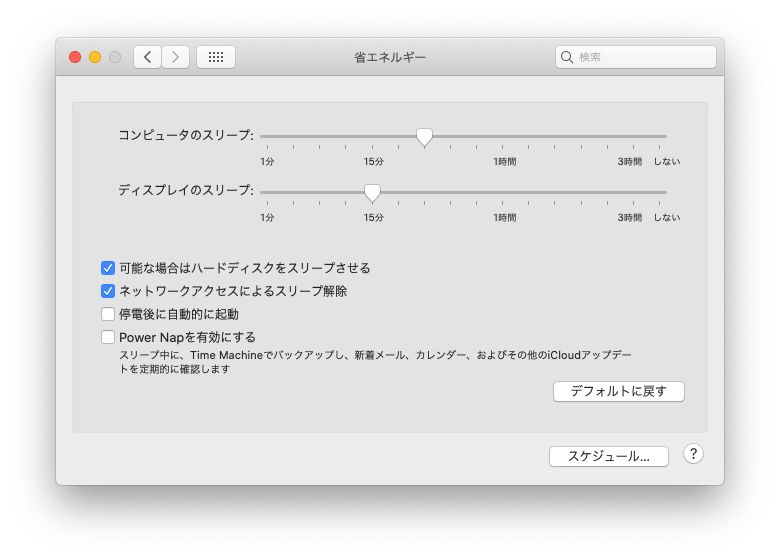780x559 pixels.
Task: Click the 省エネルギー window title
Action: pyautogui.click(x=390, y=58)
